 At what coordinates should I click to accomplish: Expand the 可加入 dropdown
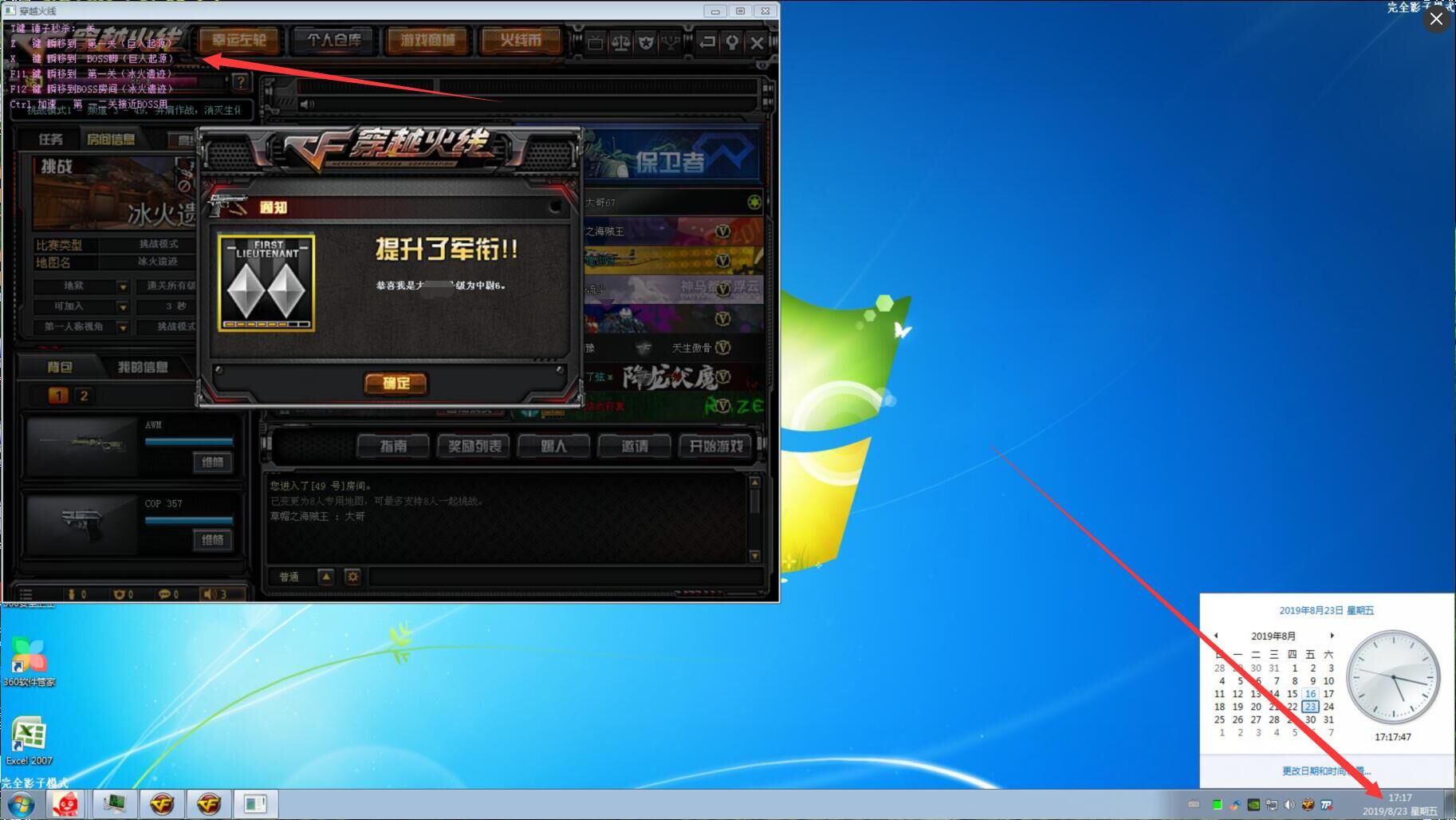(123, 307)
